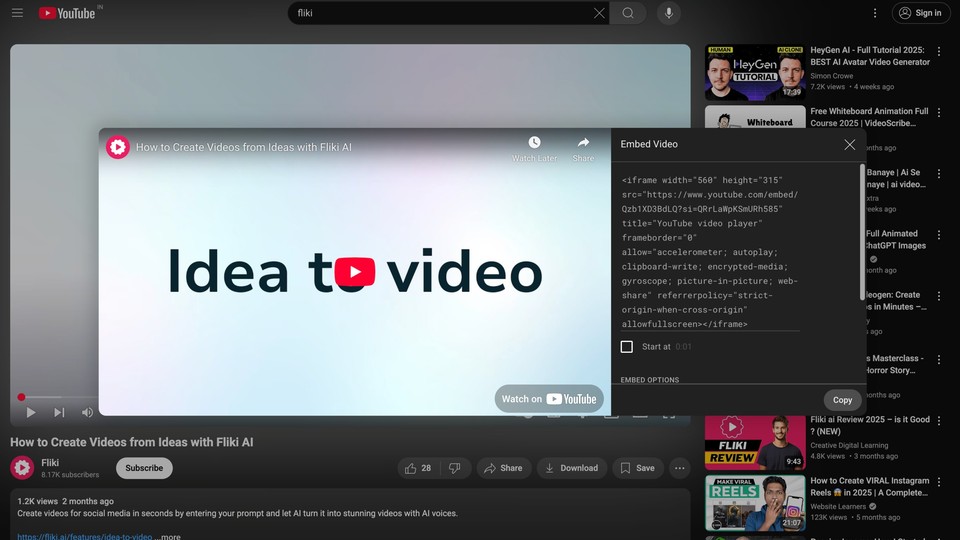
Task: Click Watch Later in embed preview
Action: tap(534, 149)
